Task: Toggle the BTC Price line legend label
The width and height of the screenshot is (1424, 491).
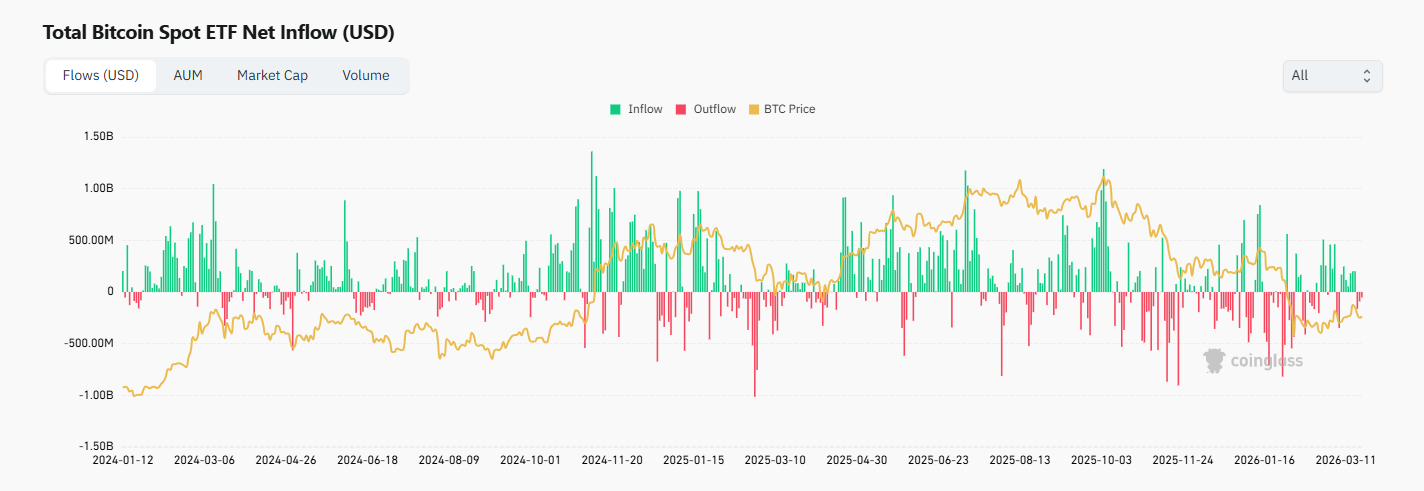Action: coord(789,109)
